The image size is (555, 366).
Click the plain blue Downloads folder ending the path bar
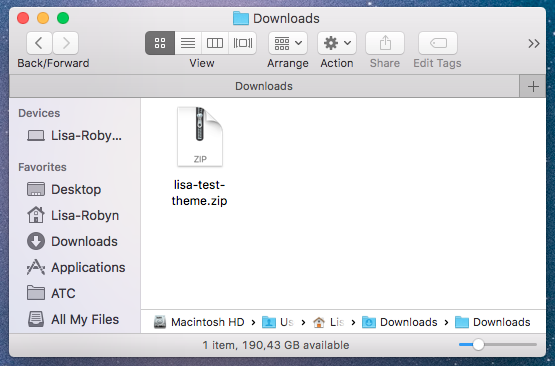coord(493,322)
